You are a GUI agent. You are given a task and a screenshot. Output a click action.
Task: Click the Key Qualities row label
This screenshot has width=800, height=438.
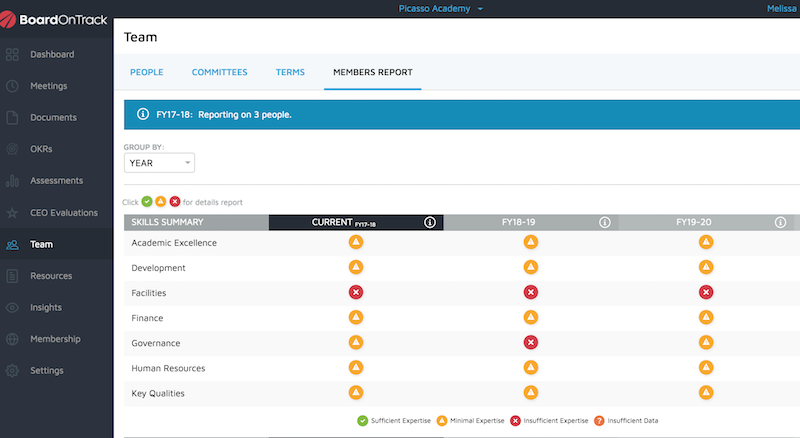click(158, 394)
